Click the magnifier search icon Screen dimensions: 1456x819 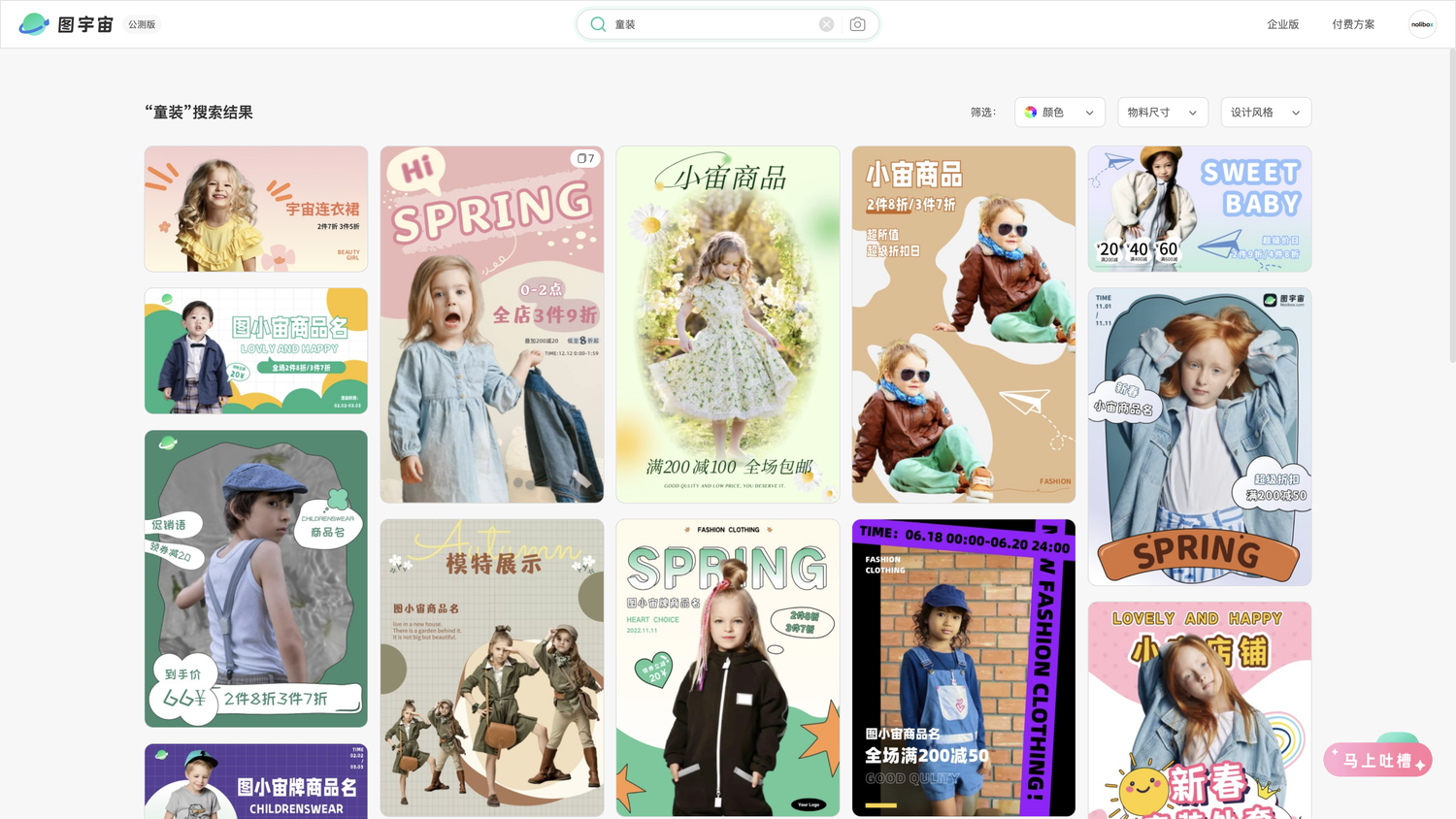pos(598,24)
